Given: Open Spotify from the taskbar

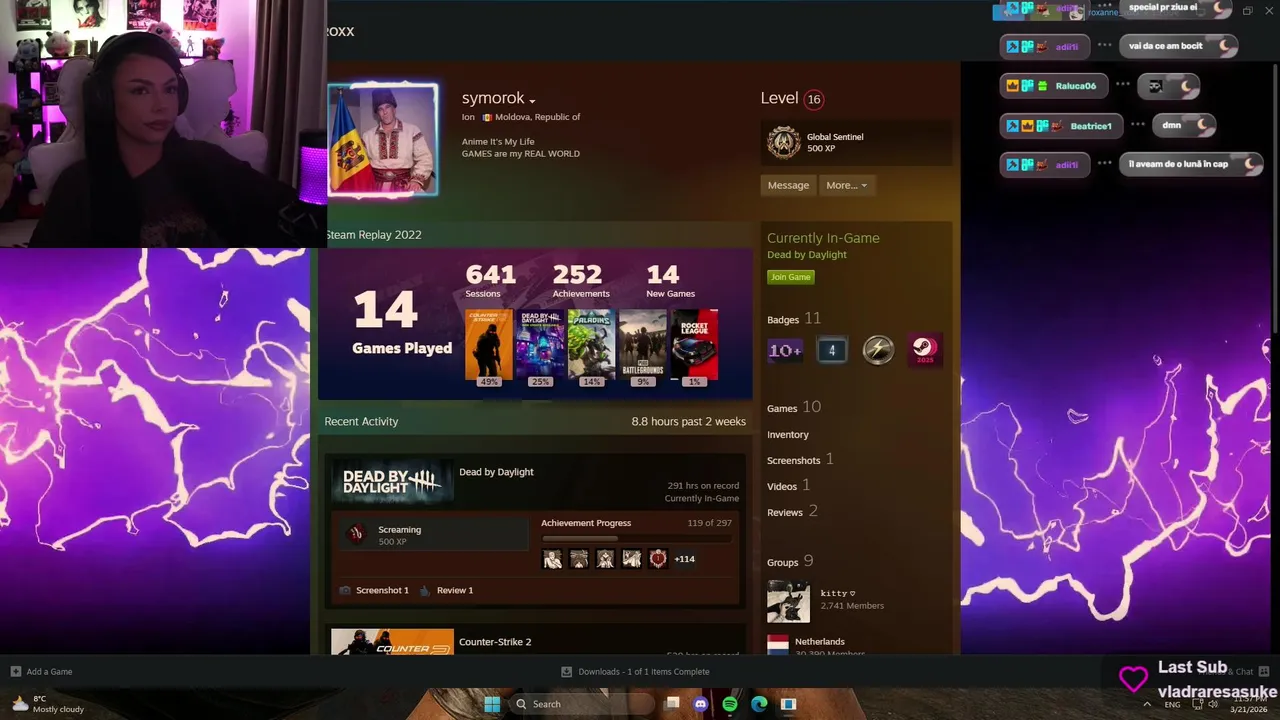Looking at the screenshot, I should pos(730,704).
